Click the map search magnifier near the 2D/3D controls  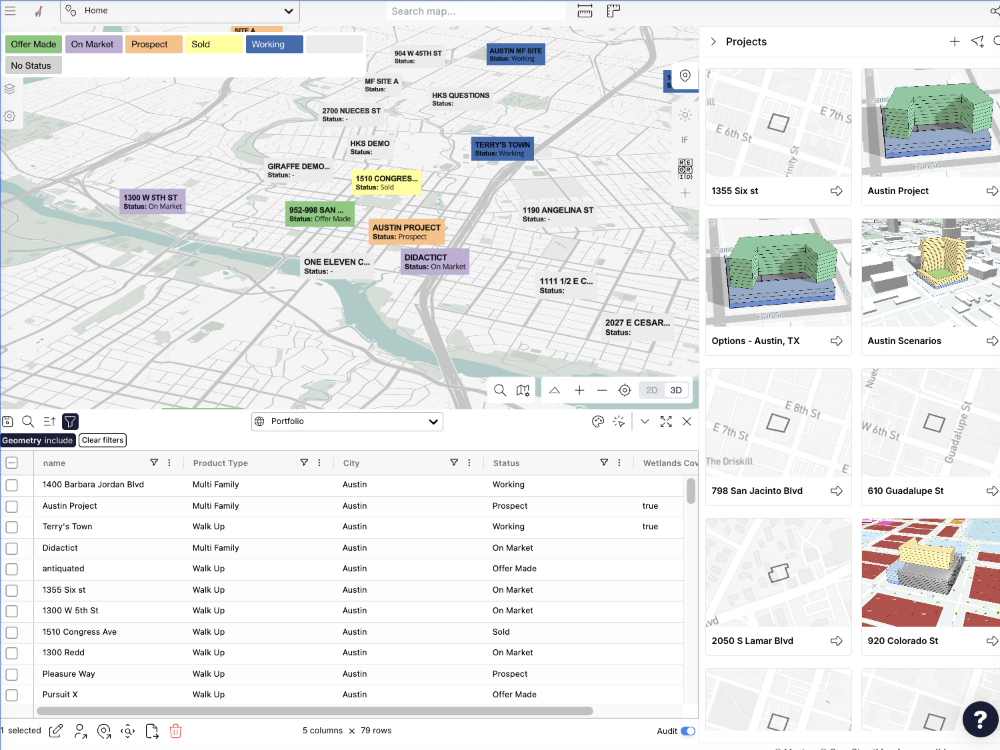(500, 390)
